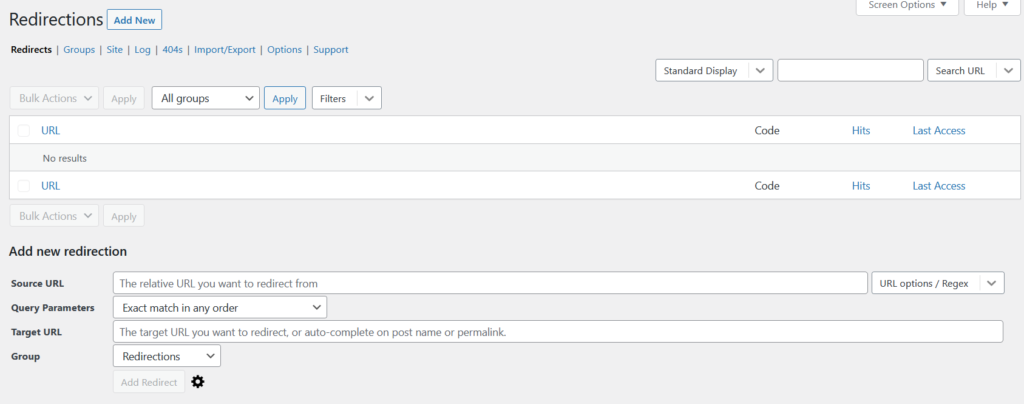Viewport: 1024px width, 404px height.
Task: Open the Options tab
Action: point(285,50)
